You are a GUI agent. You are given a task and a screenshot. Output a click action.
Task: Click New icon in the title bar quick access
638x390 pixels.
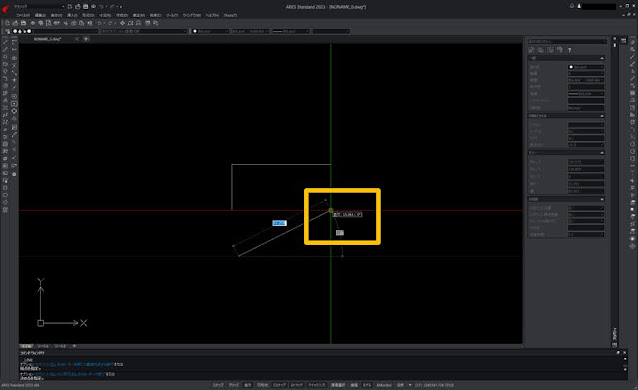click(x=70, y=7)
